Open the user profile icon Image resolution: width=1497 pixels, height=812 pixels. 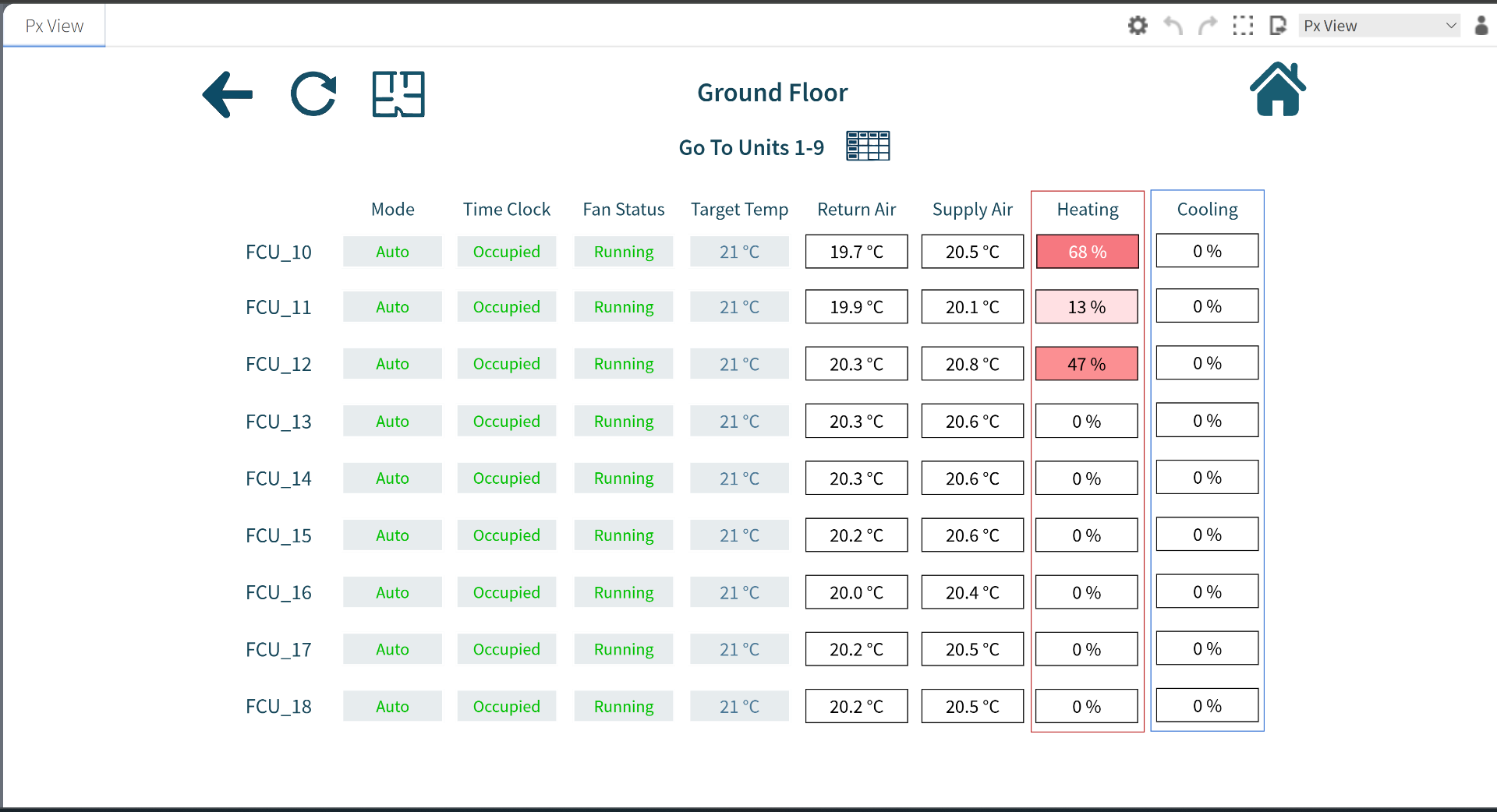point(1481,26)
